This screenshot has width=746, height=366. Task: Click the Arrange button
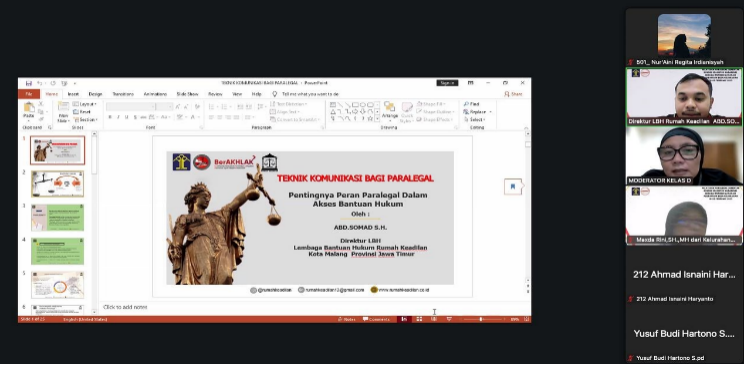pos(390,112)
